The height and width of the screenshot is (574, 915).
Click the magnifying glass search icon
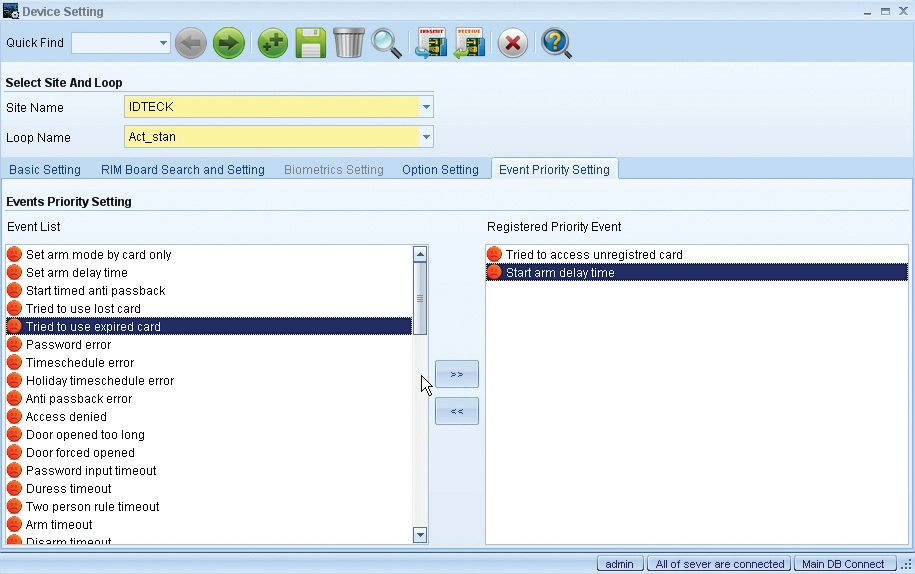[x=386, y=43]
